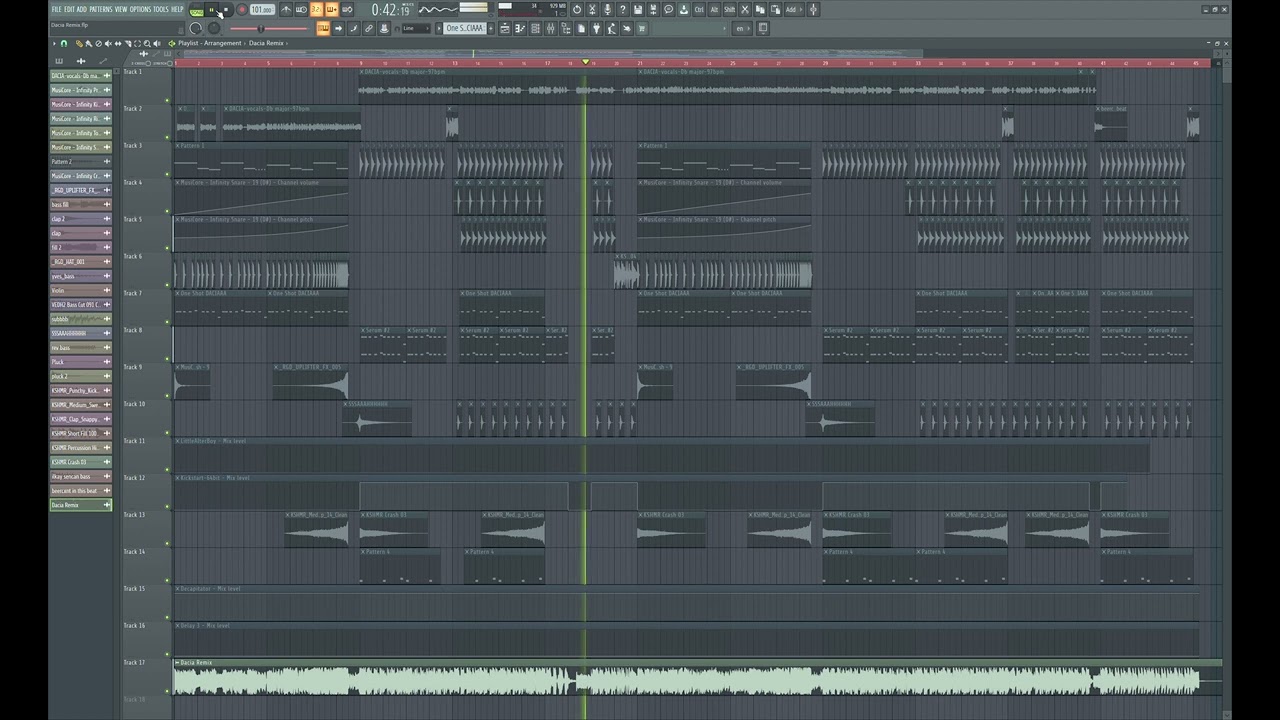Click the add pattern plus button
The width and height of the screenshot is (1280, 720).
(x=491, y=28)
